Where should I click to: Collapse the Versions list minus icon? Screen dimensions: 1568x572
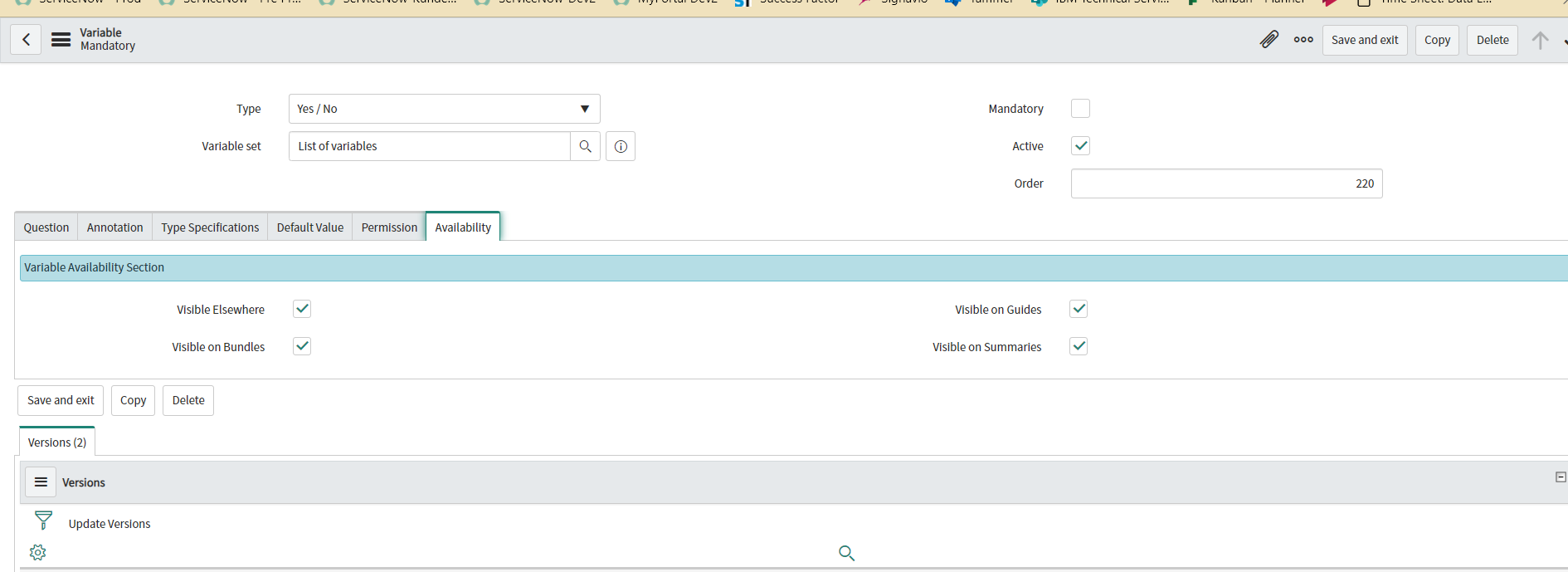coord(1561,477)
